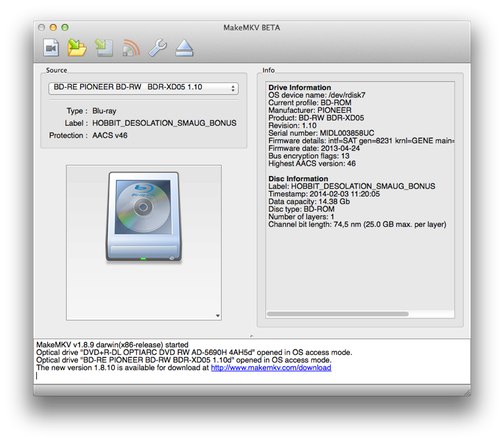Expand the BD-RE PIONEER source drive dropdown
Viewport: 500px width, 438px height.
pos(143,88)
